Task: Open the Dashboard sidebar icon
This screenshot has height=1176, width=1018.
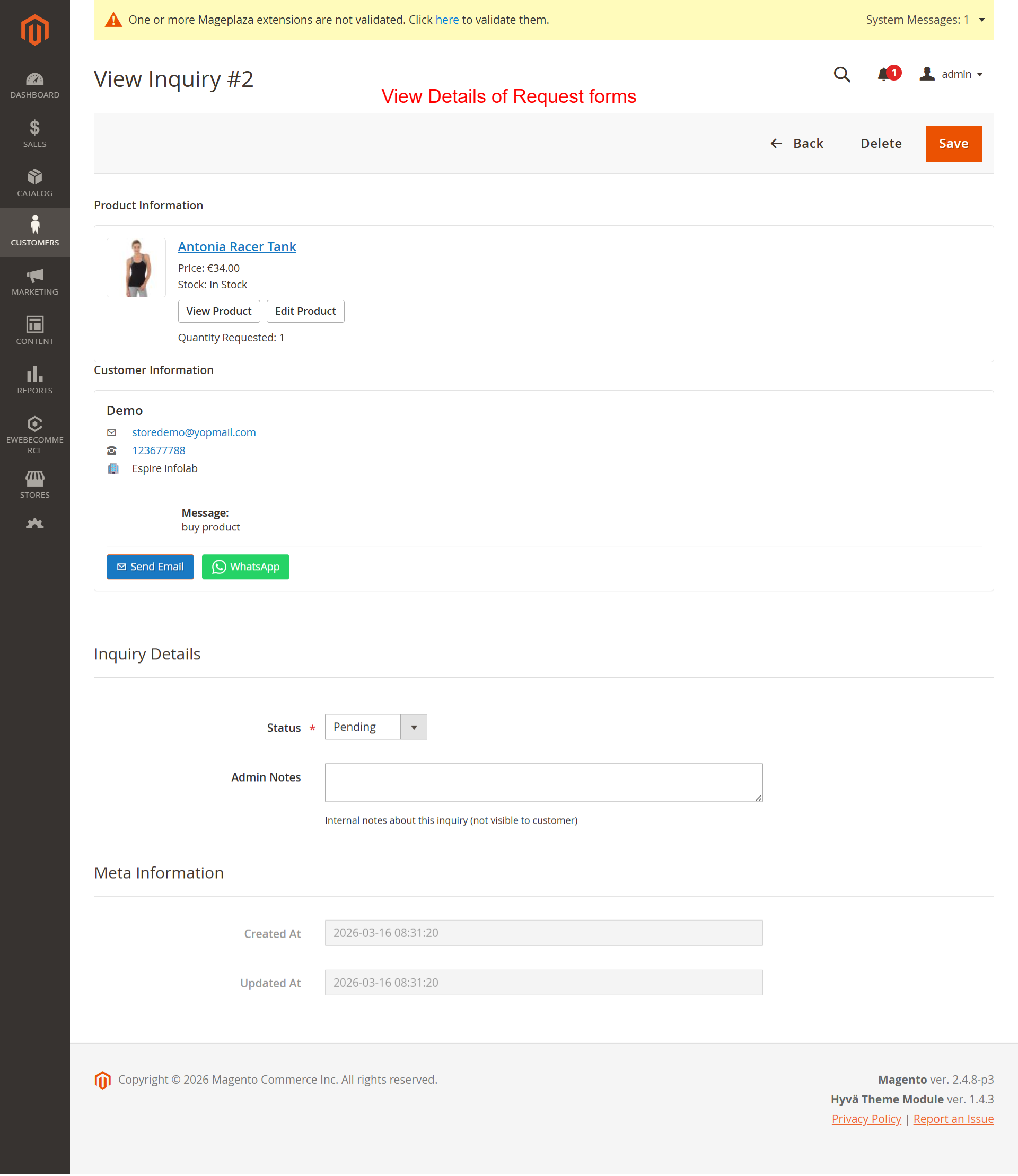Action: pyautogui.click(x=34, y=85)
